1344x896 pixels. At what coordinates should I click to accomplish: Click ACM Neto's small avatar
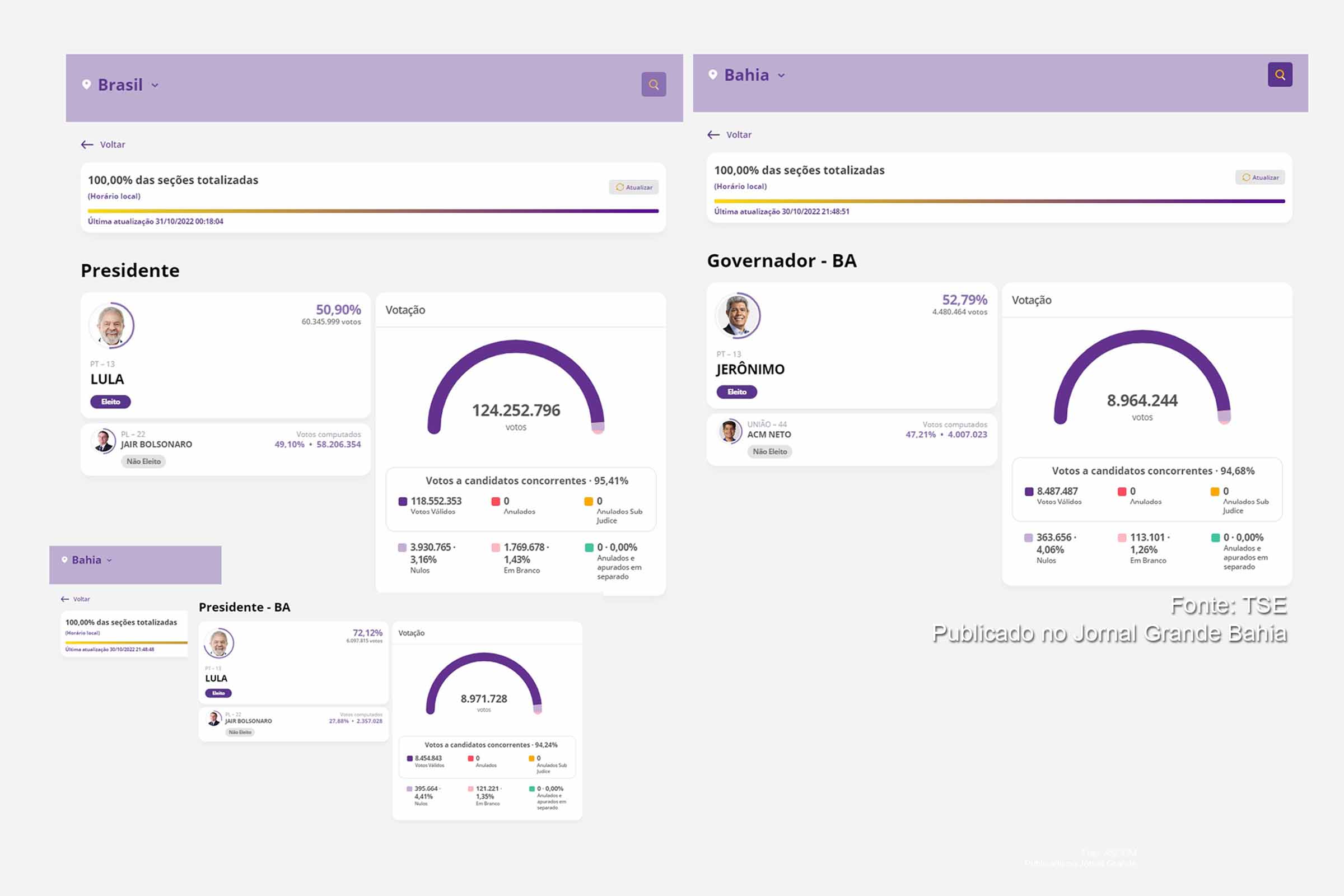(x=729, y=431)
